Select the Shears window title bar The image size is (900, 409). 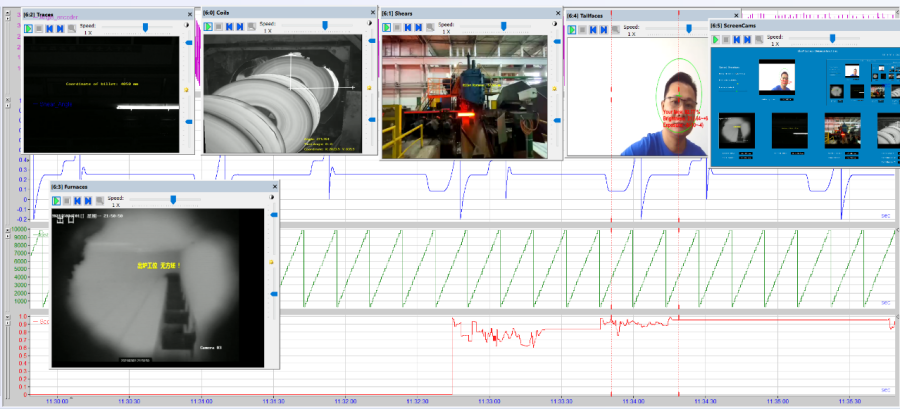coord(460,13)
